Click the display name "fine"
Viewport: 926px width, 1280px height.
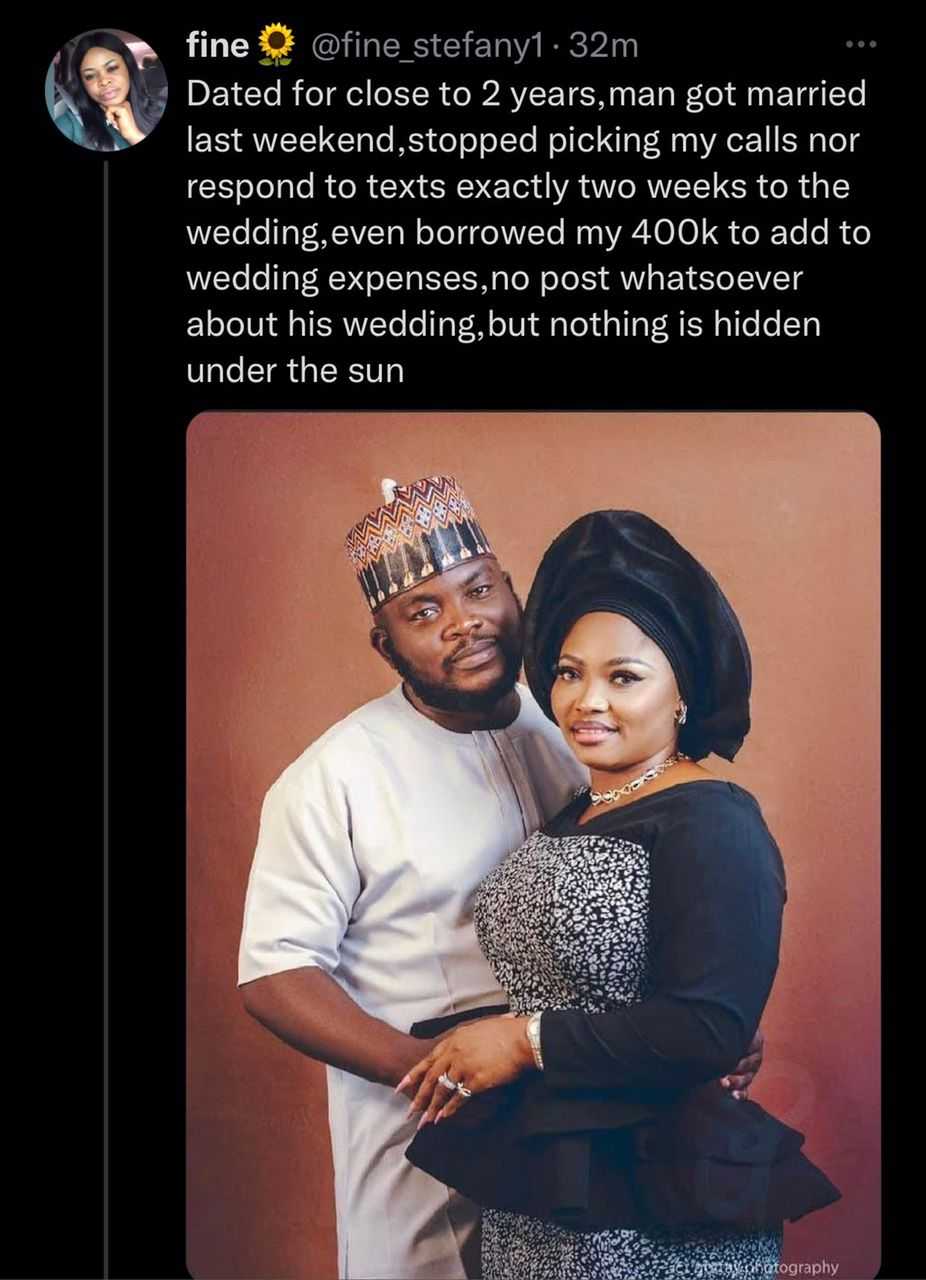(x=219, y=45)
